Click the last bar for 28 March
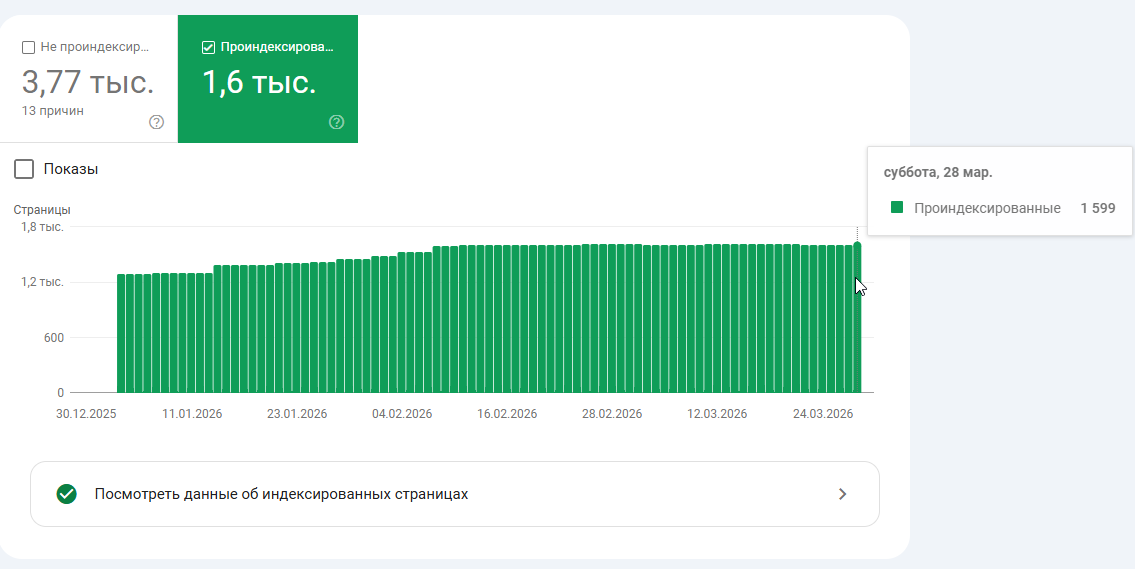The image size is (1135, 569). 857,317
